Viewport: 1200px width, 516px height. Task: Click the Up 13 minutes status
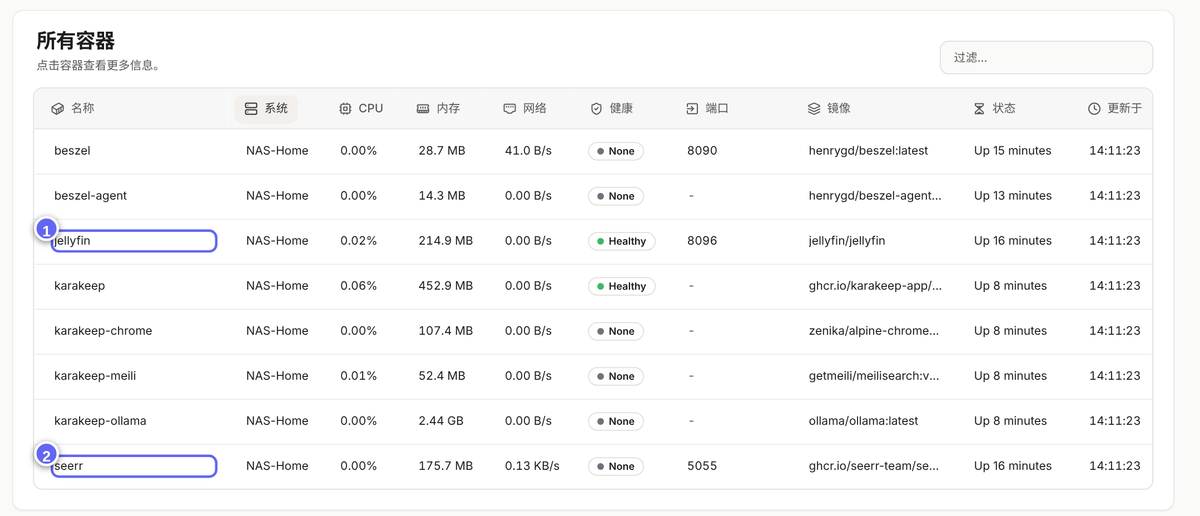point(1013,196)
